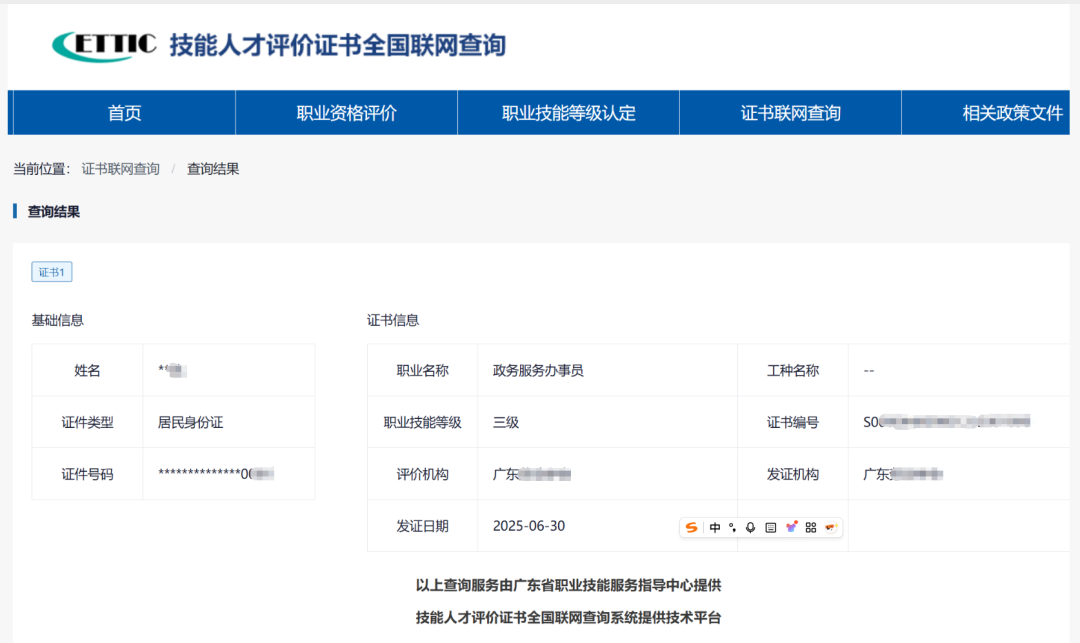Open the Sogou toolbox grid icon
The width and height of the screenshot is (1080, 643).
pyautogui.click(x=811, y=527)
